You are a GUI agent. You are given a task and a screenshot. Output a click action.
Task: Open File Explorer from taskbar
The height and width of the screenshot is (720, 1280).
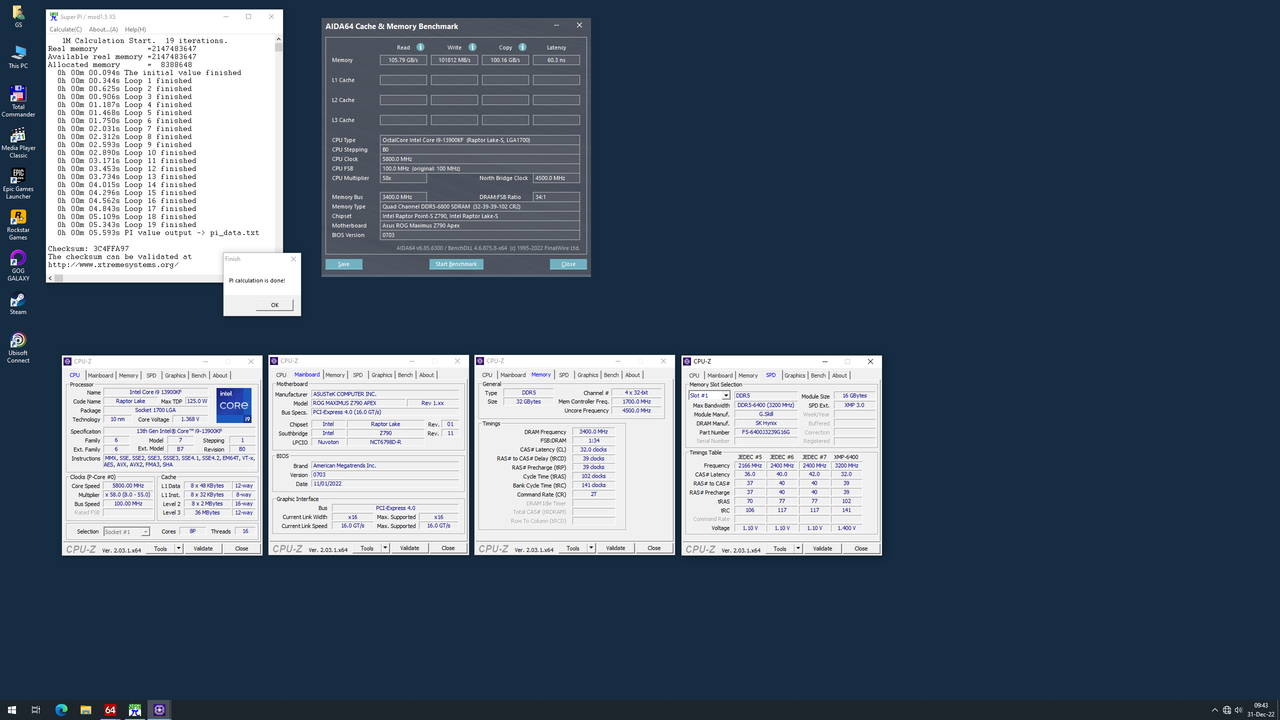click(86, 710)
